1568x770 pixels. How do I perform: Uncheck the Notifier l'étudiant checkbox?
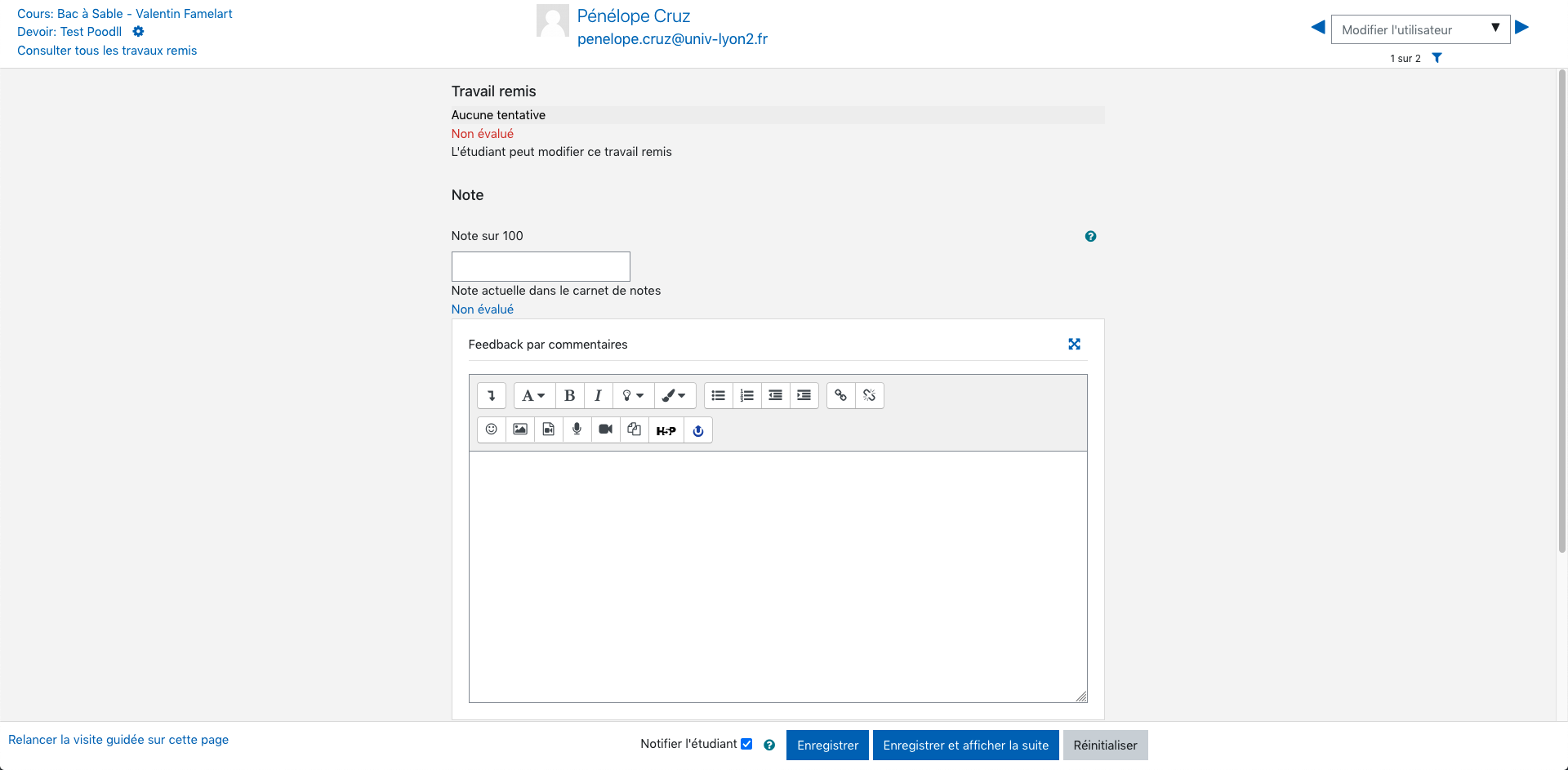(x=747, y=744)
